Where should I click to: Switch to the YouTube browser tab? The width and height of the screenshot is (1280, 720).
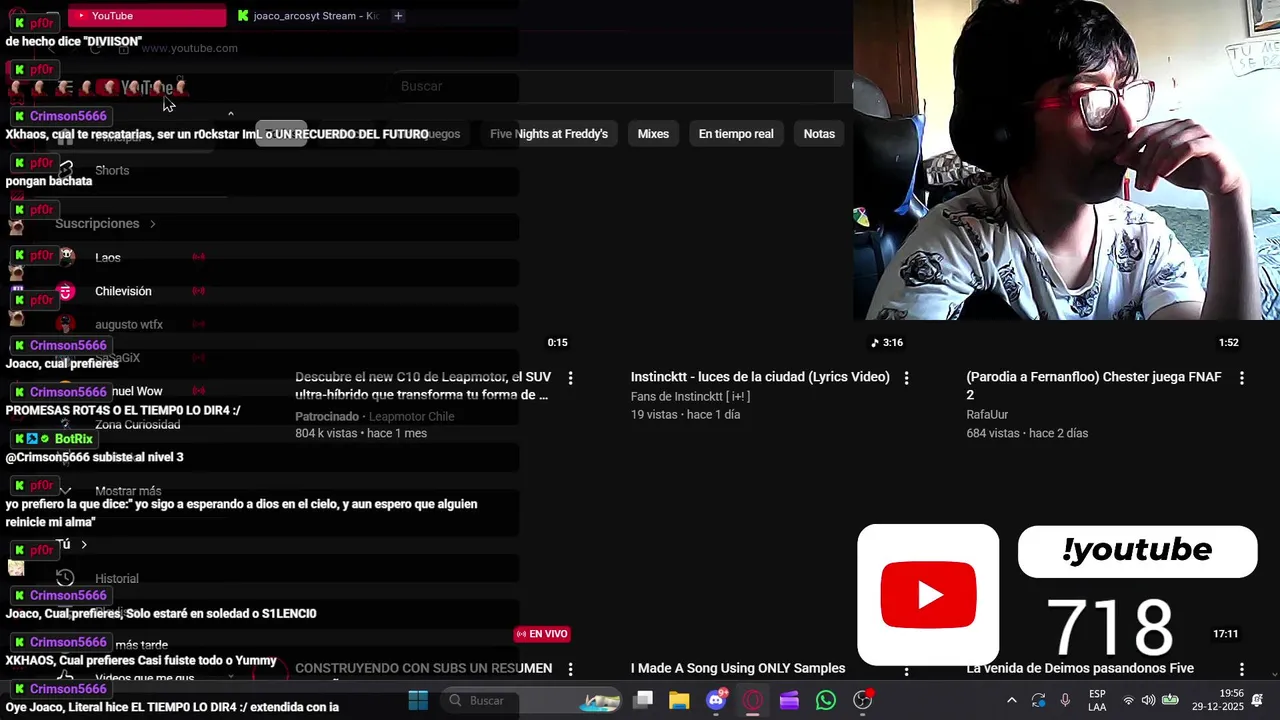pos(147,16)
